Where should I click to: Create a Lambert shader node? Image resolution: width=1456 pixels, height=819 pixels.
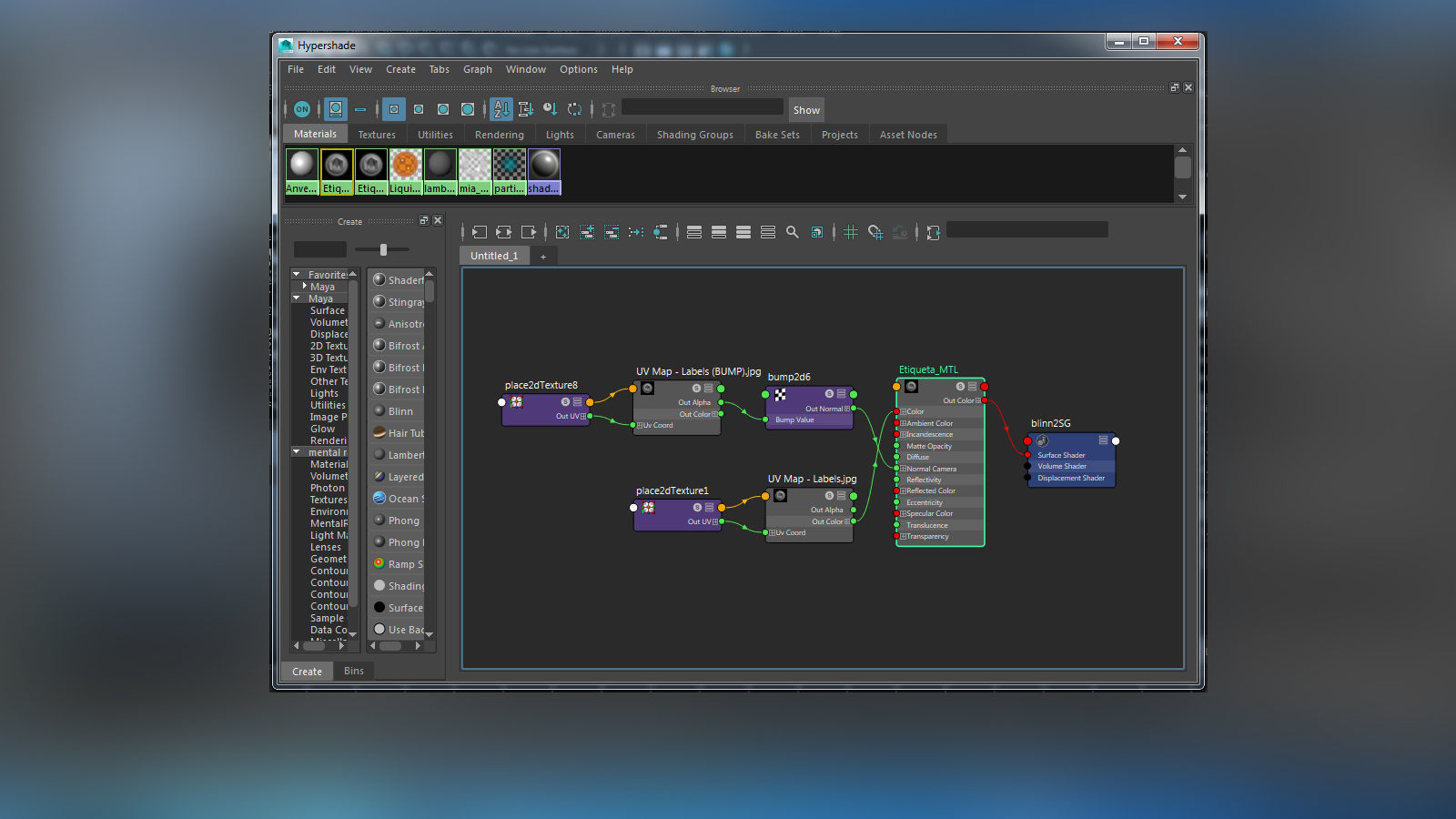coord(397,455)
